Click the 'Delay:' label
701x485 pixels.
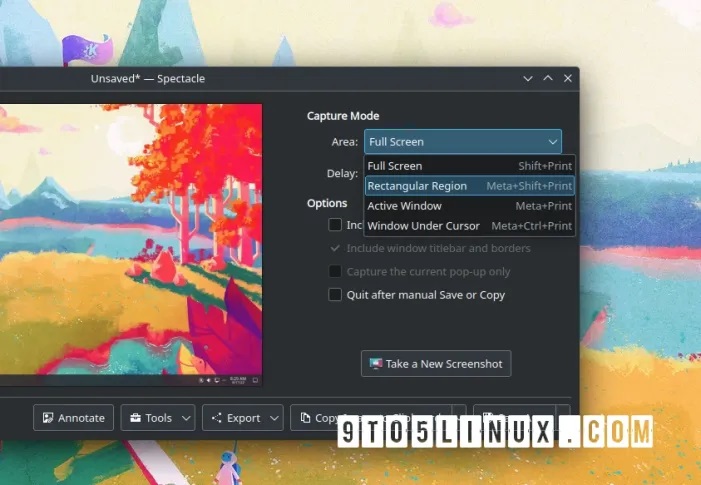(342, 173)
